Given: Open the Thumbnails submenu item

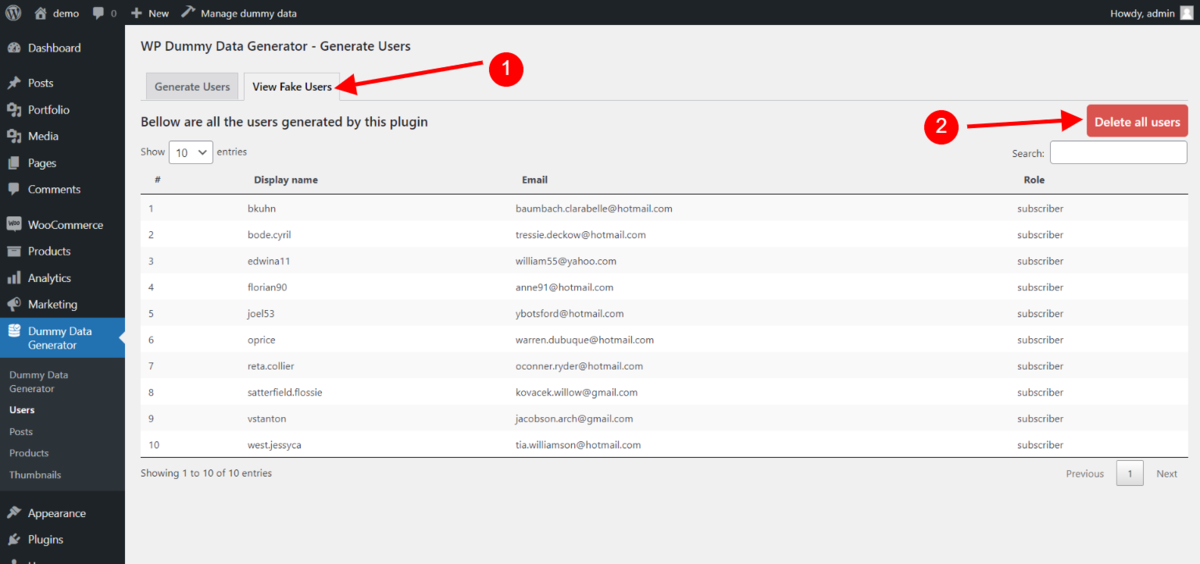Looking at the screenshot, I should [x=35, y=475].
